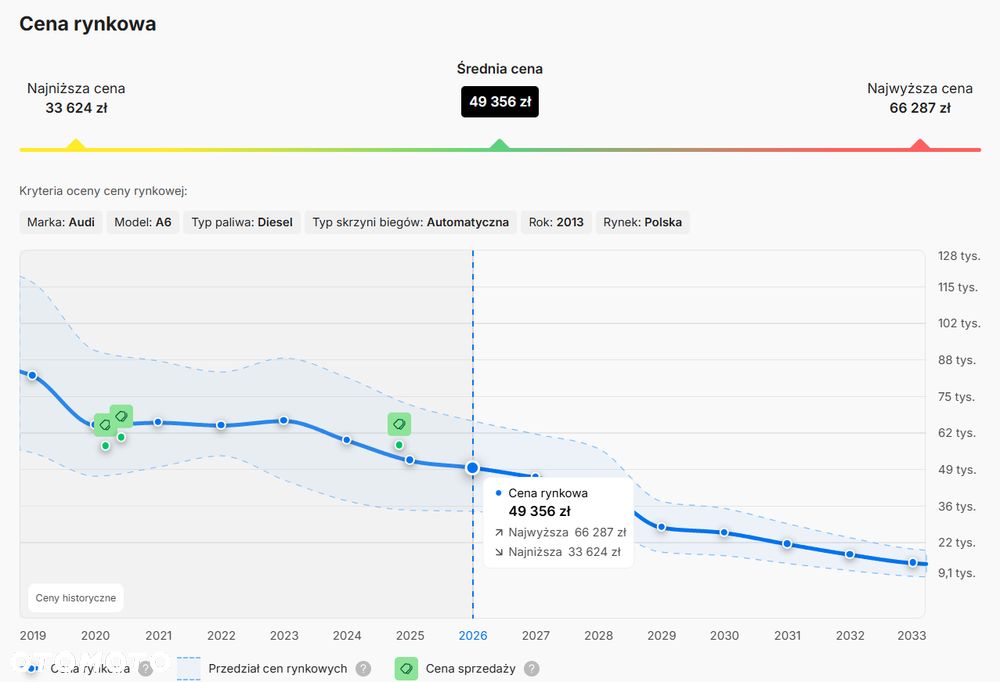Click the Ceny historyczne label button
Image resolution: width=1000 pixels, height=682 pixels.
(76, 598)
